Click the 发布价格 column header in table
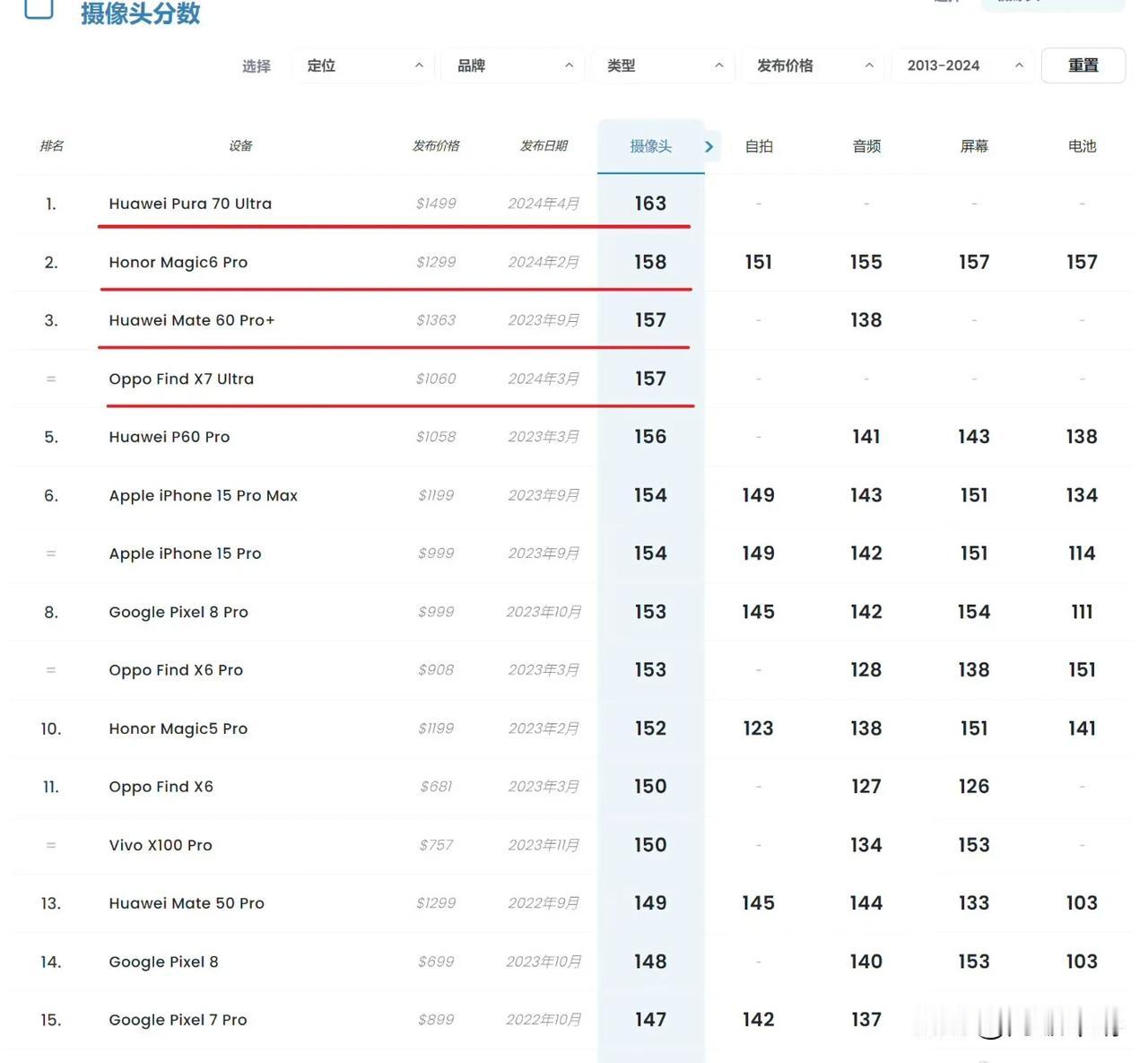This screenshot has width=1148, height=1063. tap(436, 145)
